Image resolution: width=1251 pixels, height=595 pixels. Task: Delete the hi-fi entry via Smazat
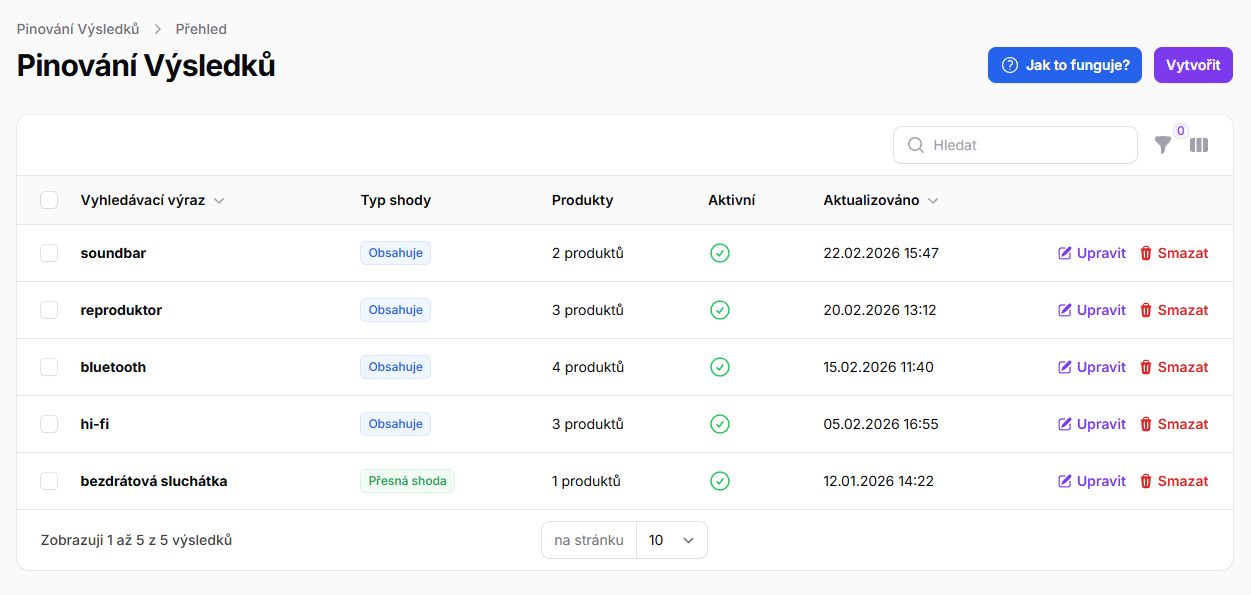coord(1174,424)
